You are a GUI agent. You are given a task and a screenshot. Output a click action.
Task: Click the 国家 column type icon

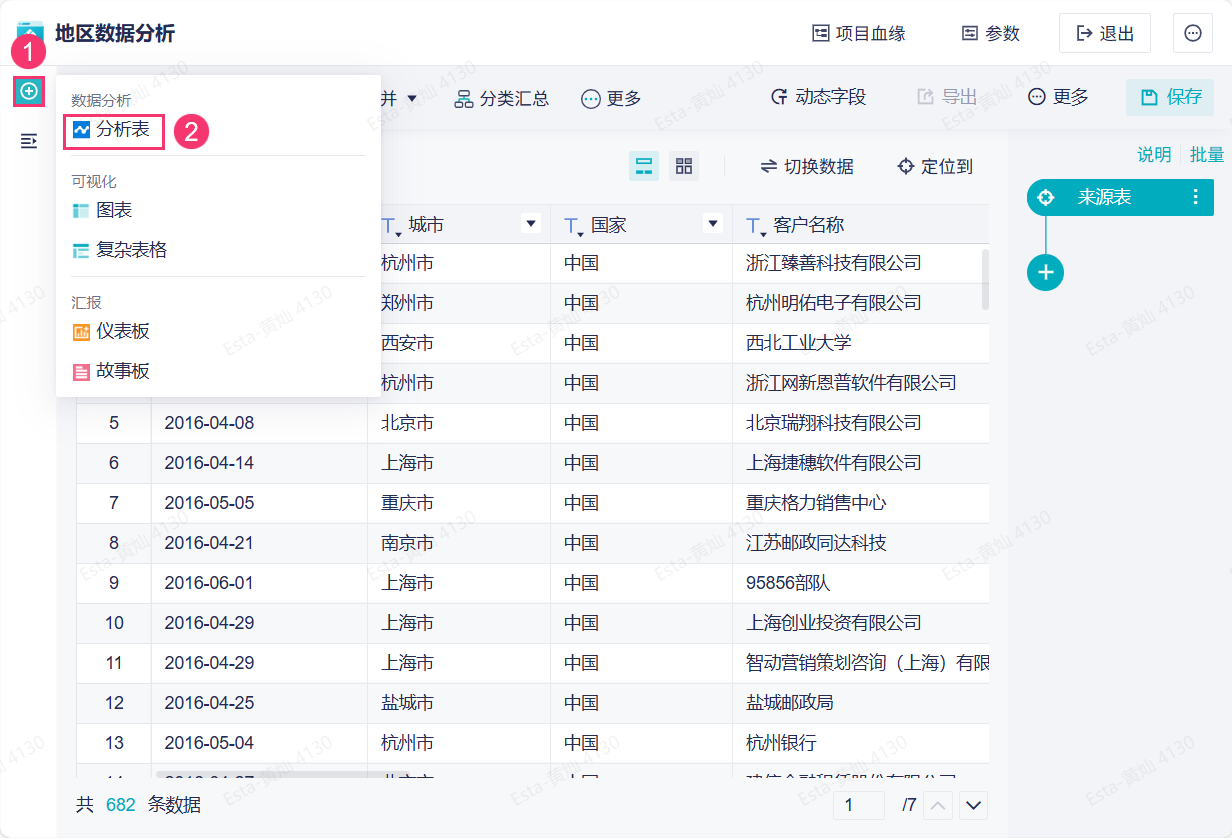[x=573, y=227]
